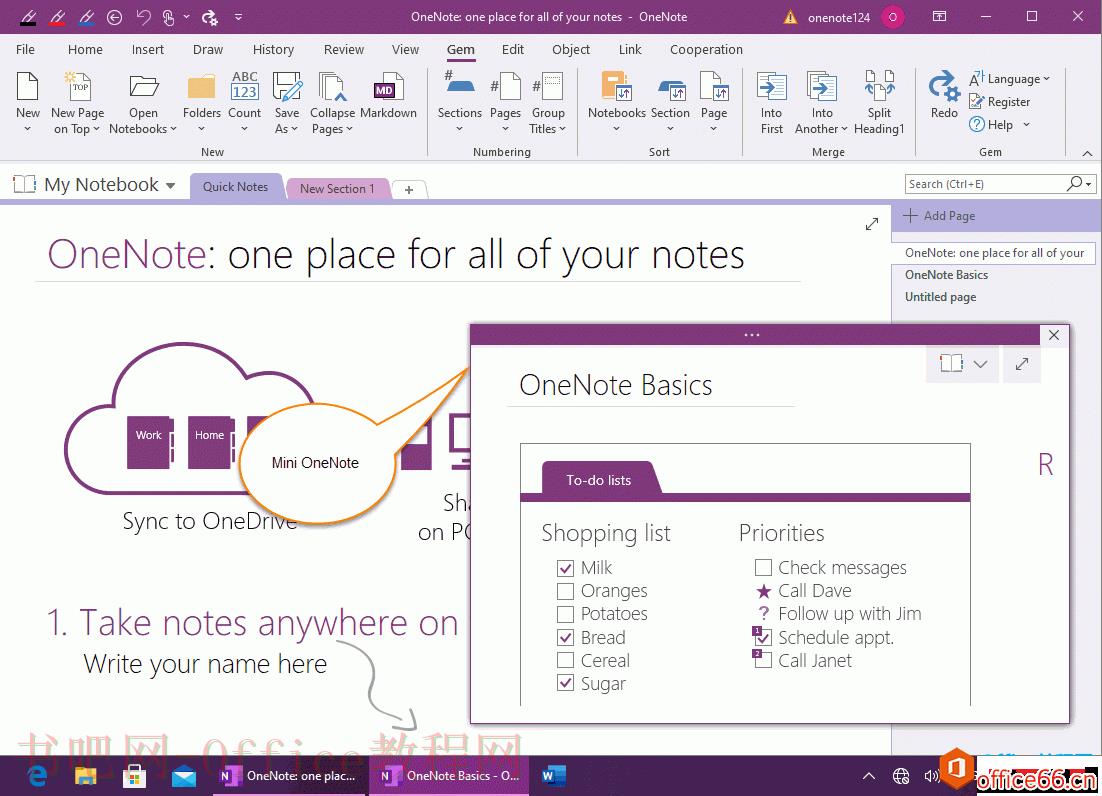Click the Register icon in Gem group
Image resolution: width=1102 pixels, height=796 pixels.
975,102
